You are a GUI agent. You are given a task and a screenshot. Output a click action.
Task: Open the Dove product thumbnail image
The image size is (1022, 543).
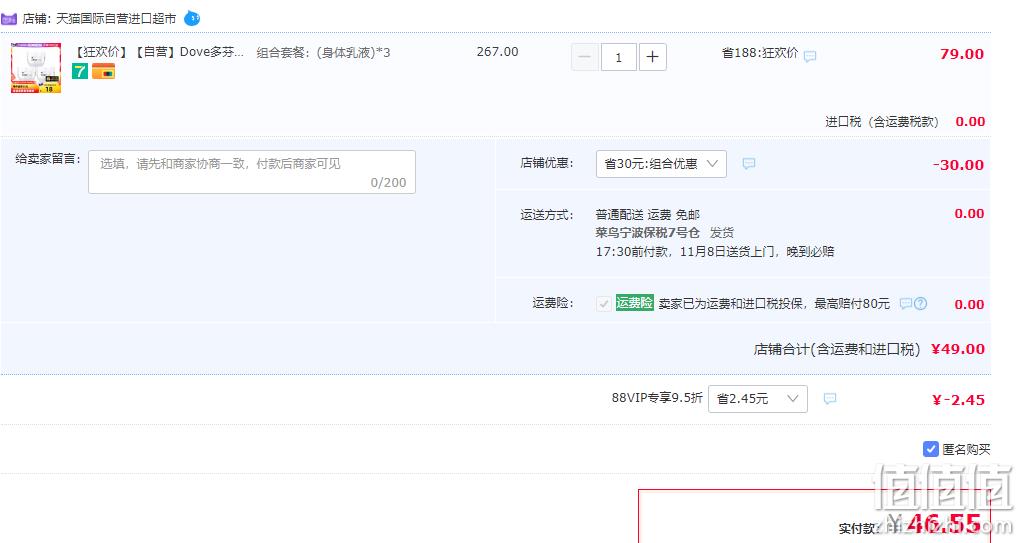pyautogui.click(x=36, y=68)
